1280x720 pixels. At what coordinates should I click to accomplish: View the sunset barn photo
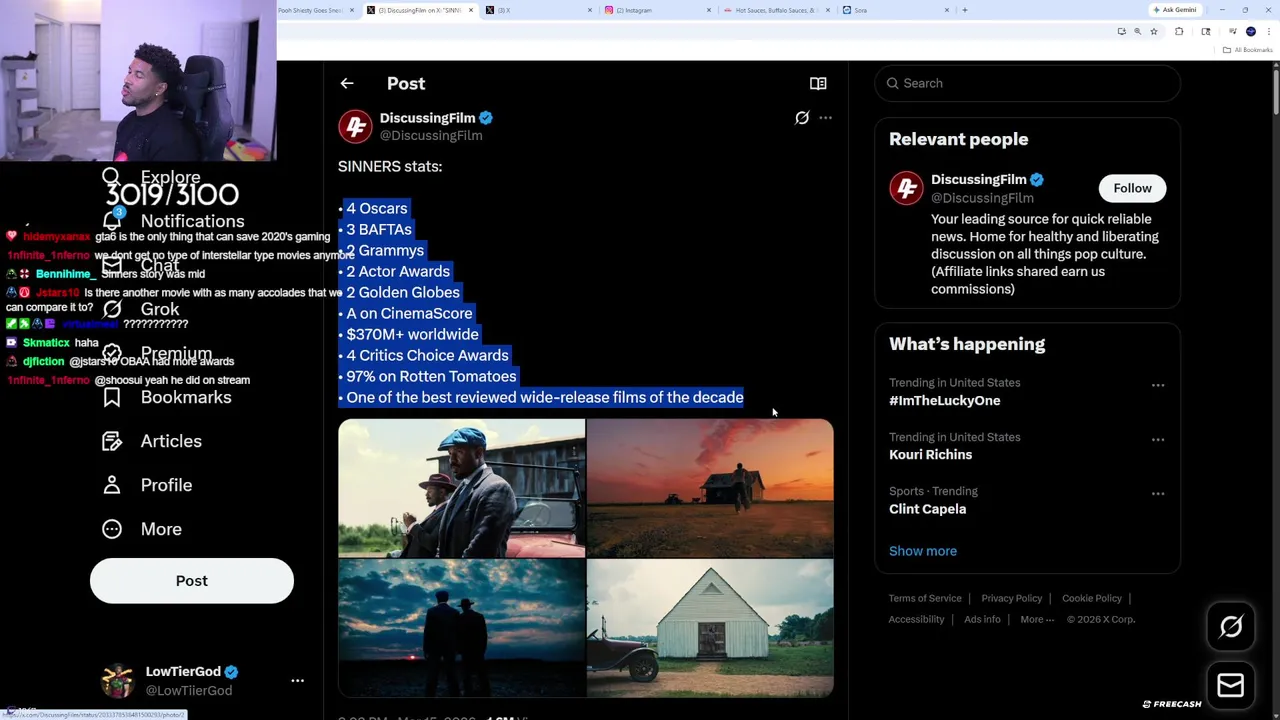[710, 488]
